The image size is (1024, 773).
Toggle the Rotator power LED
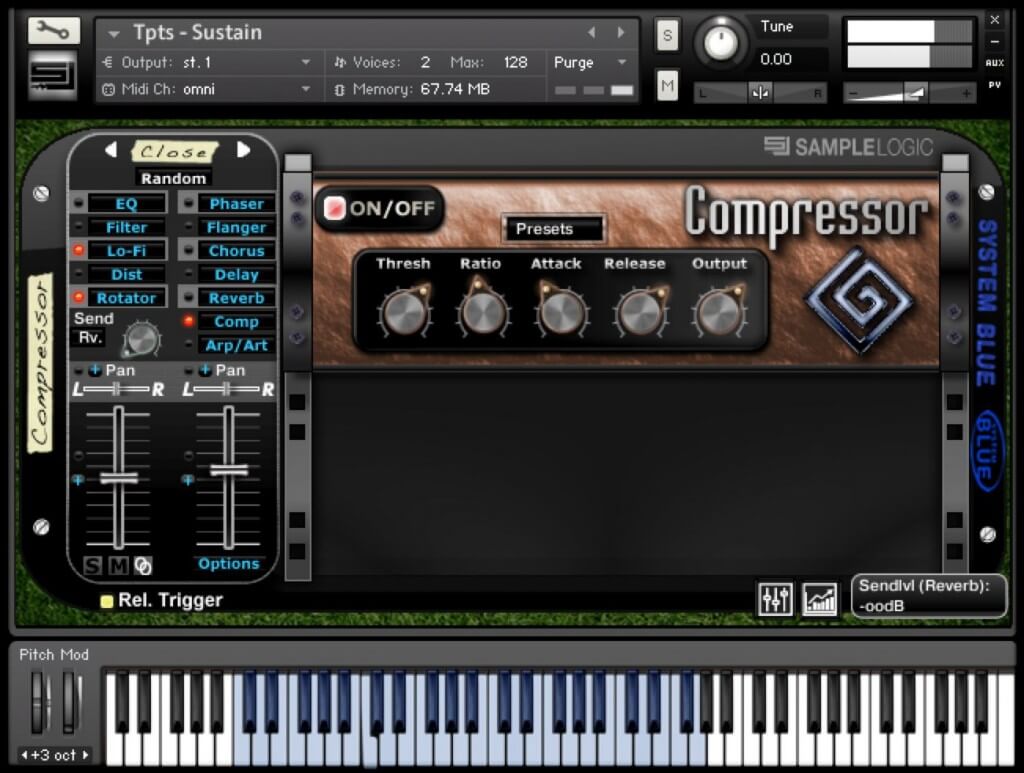tap(78, 297)
